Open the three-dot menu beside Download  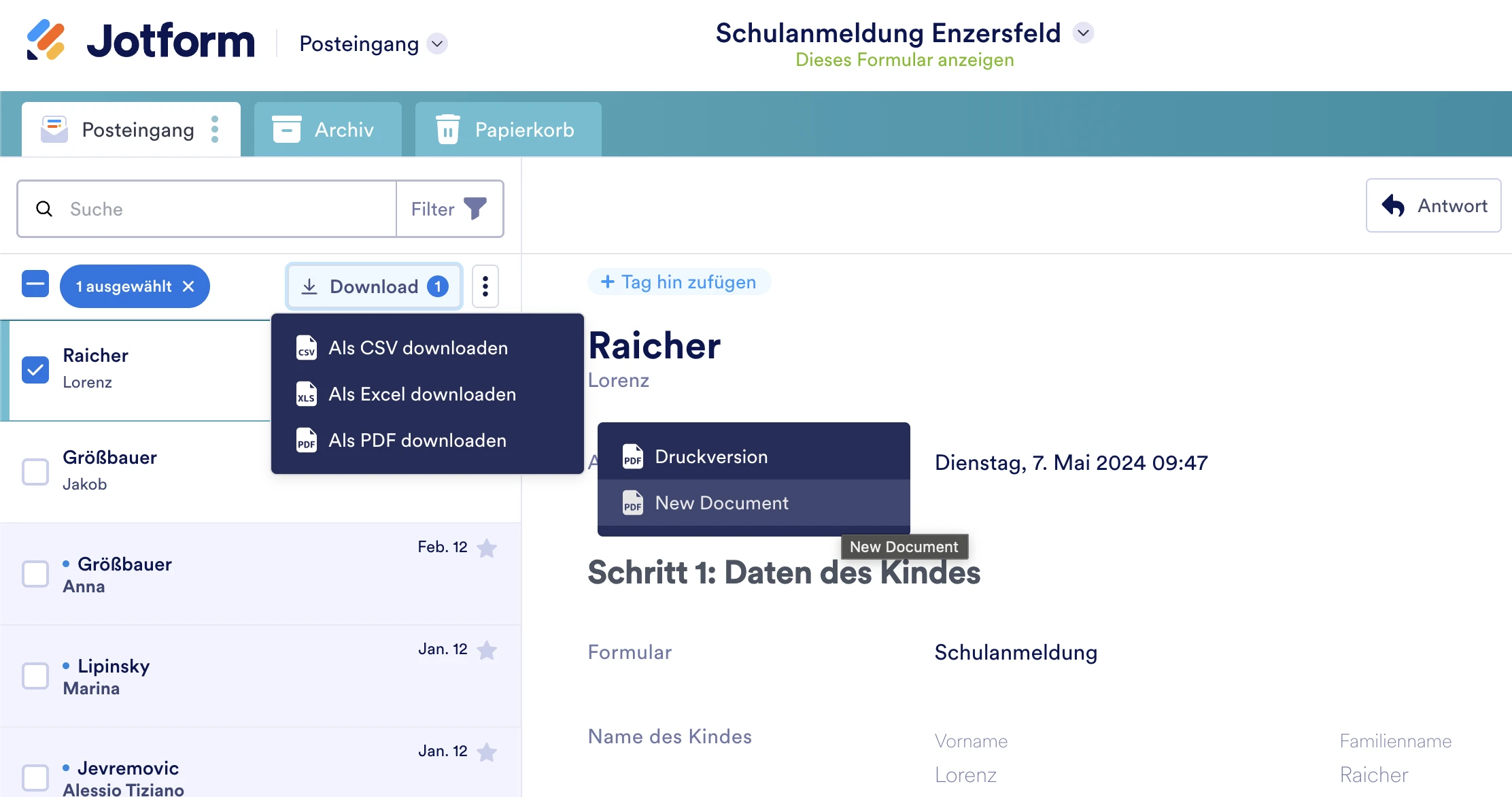(485, 286)
